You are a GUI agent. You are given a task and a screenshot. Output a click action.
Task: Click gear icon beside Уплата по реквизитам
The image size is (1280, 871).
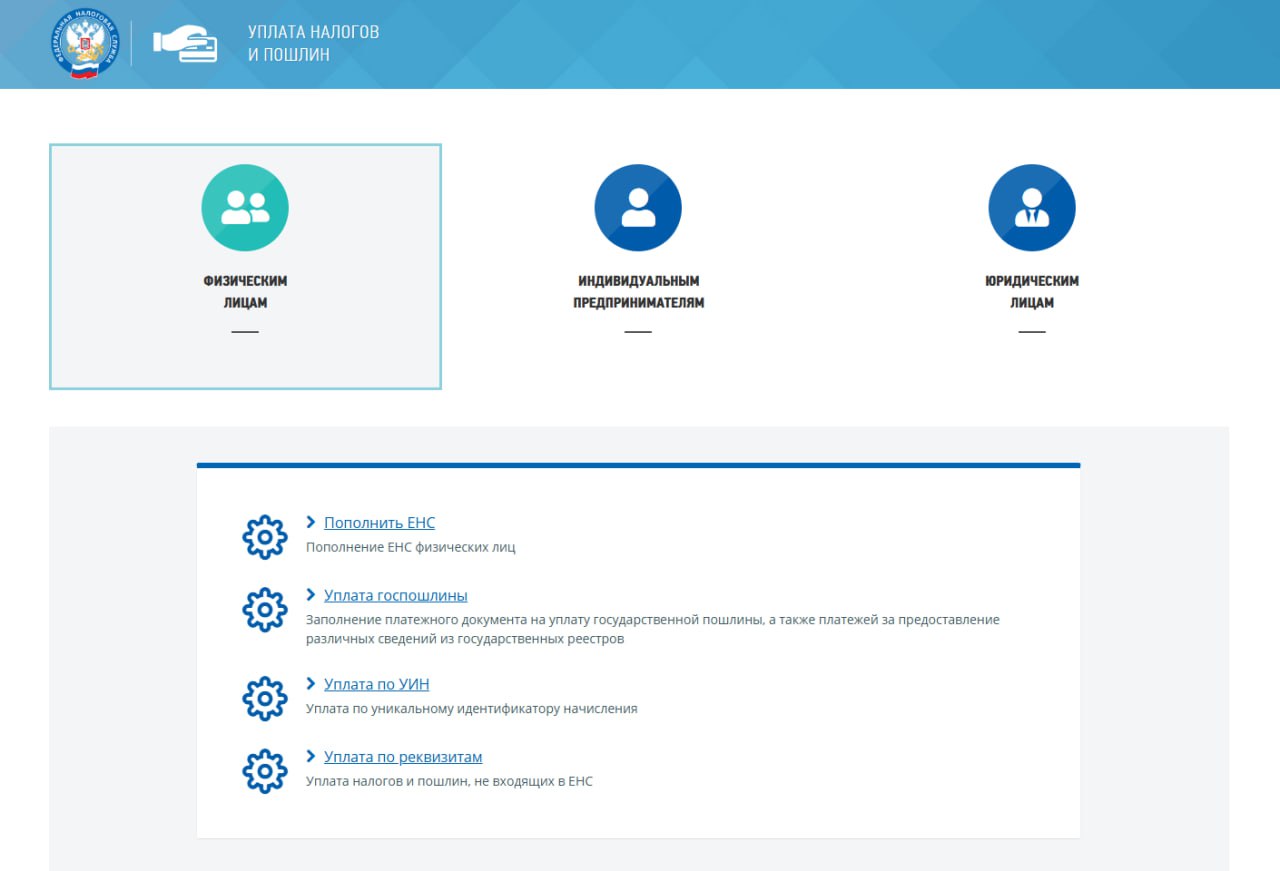click(265, 771)
